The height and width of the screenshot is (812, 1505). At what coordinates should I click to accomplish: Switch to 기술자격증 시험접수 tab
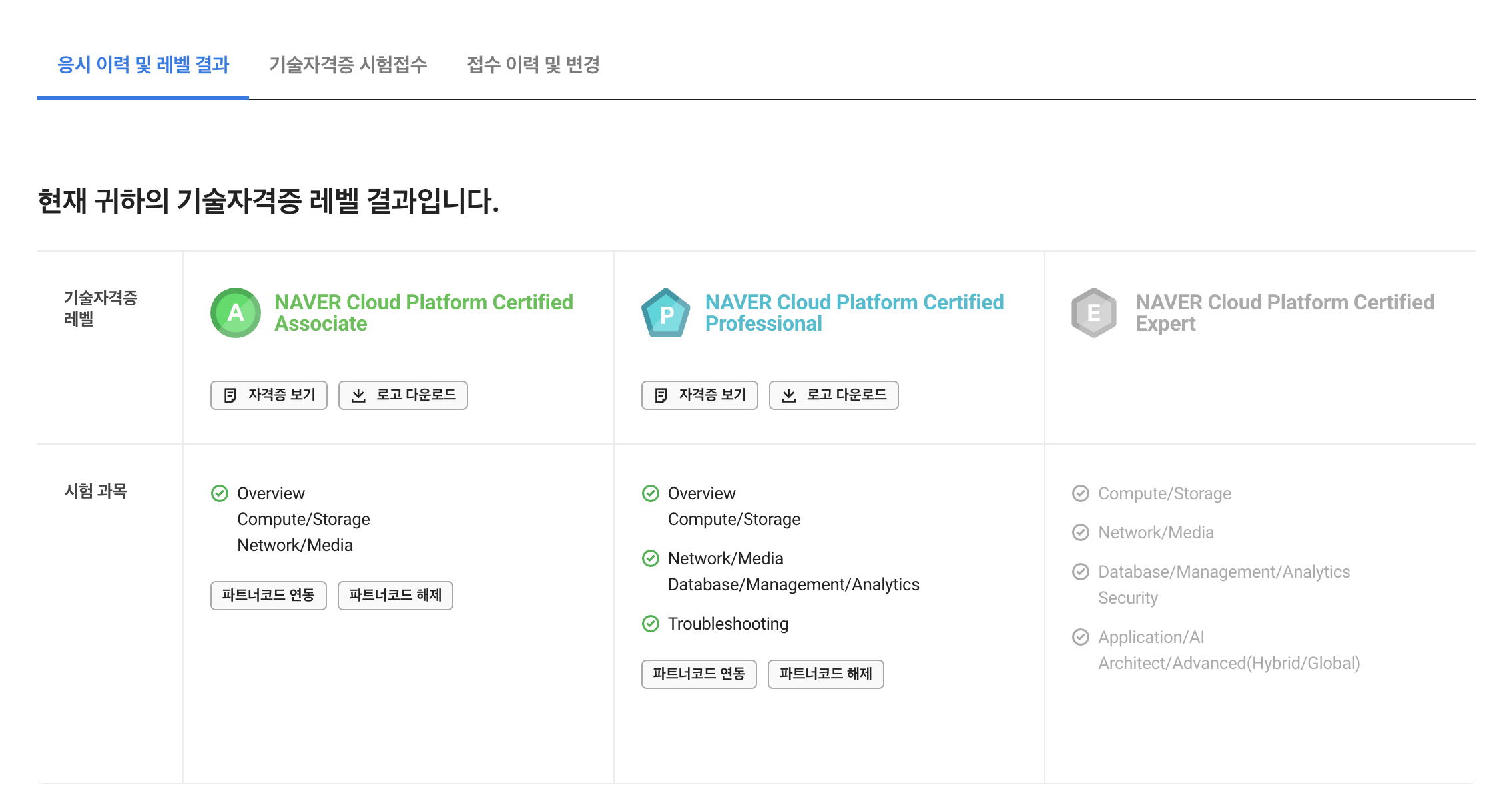[x=348, y=65]
